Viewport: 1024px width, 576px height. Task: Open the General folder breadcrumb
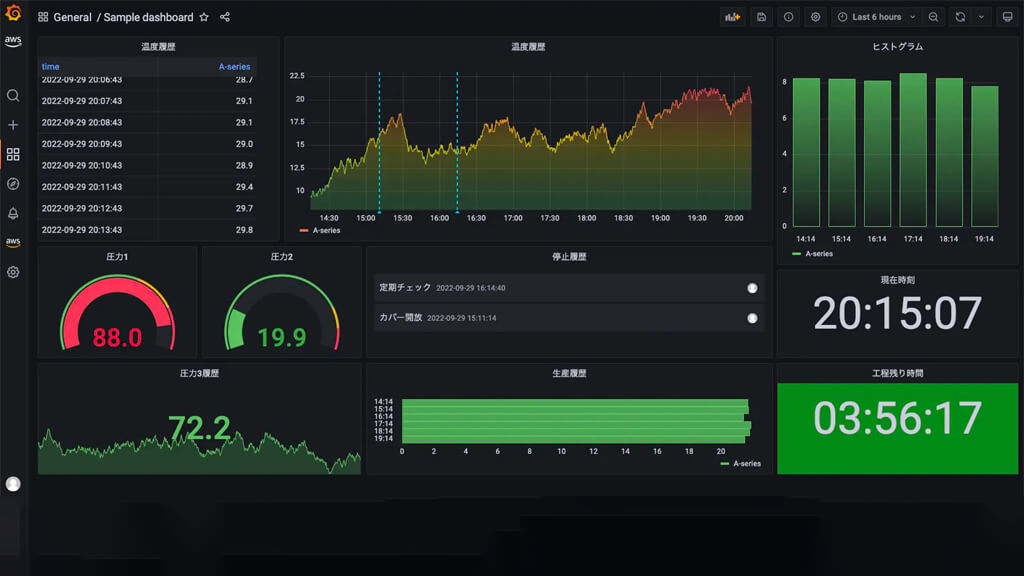coord(72,17)
